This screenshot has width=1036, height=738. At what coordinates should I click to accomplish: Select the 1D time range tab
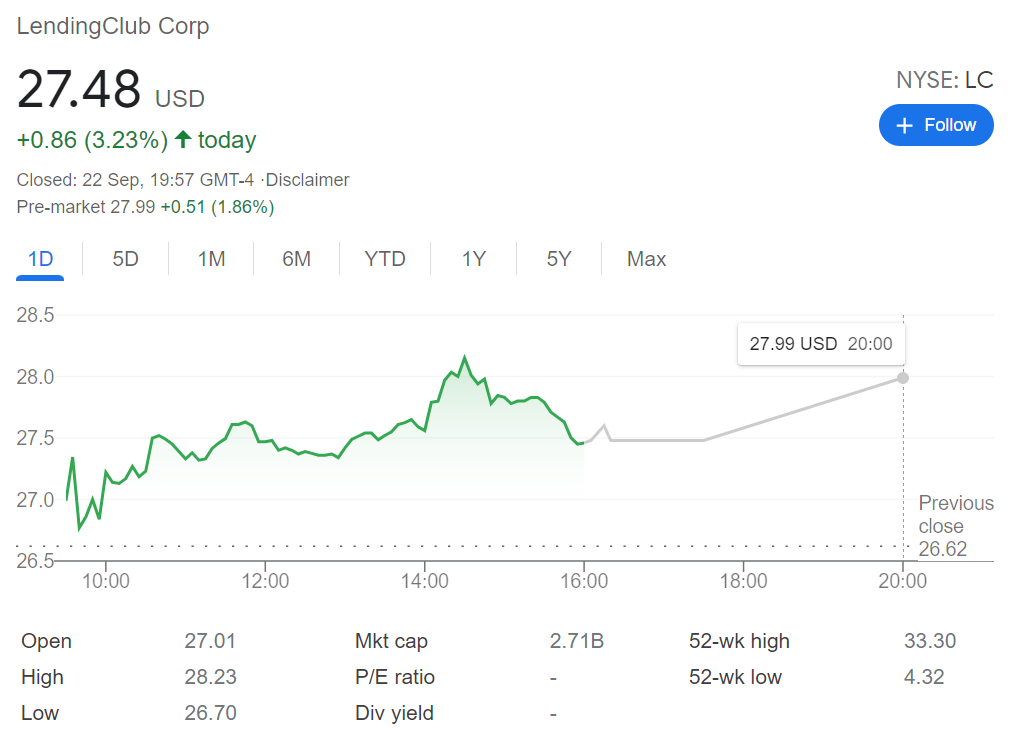[40, 259]
